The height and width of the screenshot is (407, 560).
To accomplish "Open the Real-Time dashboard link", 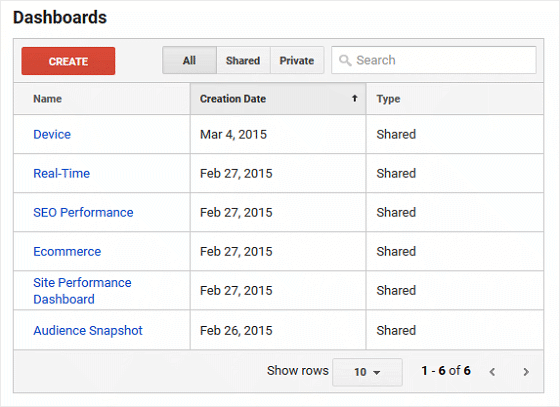I will 61,174.
